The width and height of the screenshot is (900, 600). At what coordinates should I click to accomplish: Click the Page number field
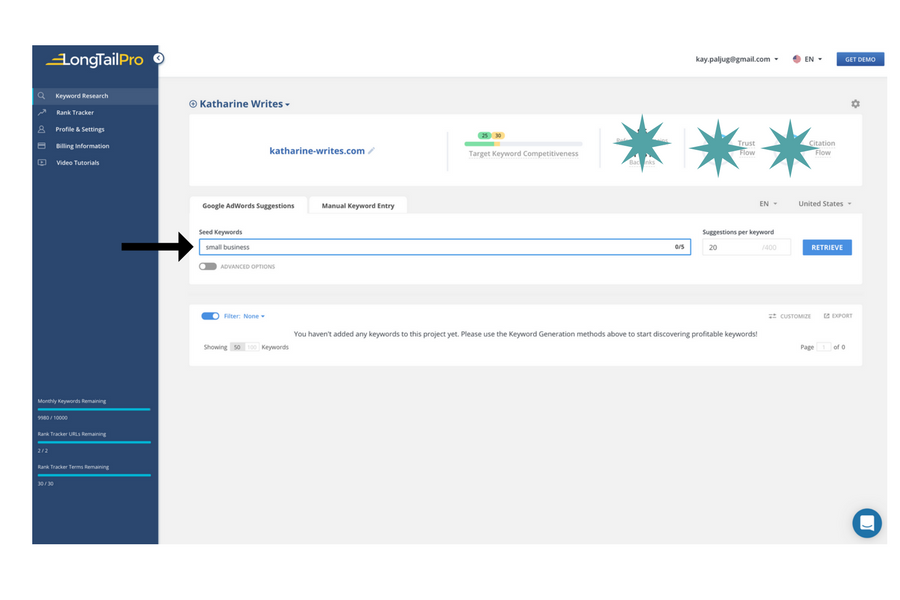coord(824,347)
